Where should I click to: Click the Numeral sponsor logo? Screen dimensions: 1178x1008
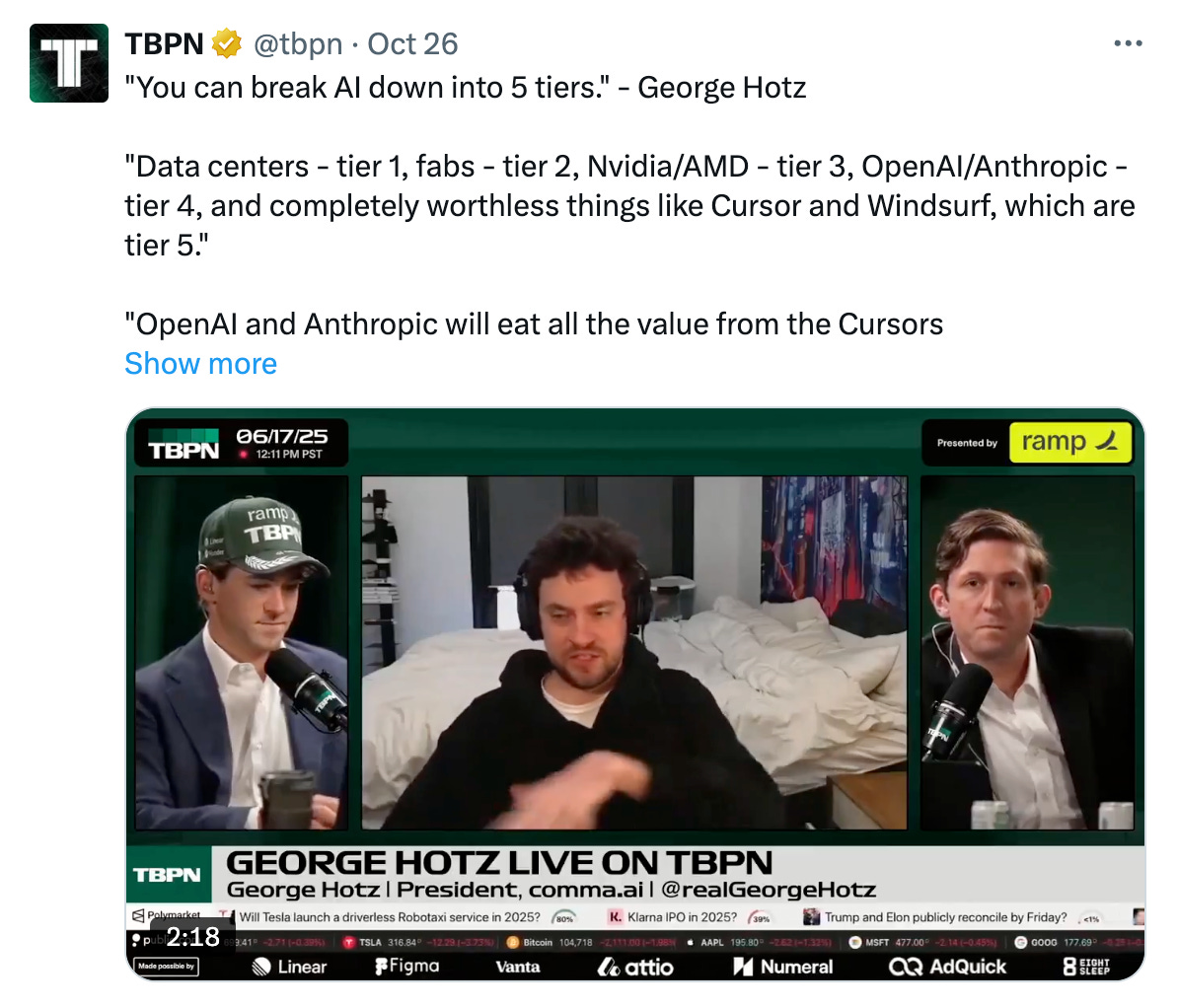(x=782, y=967)
